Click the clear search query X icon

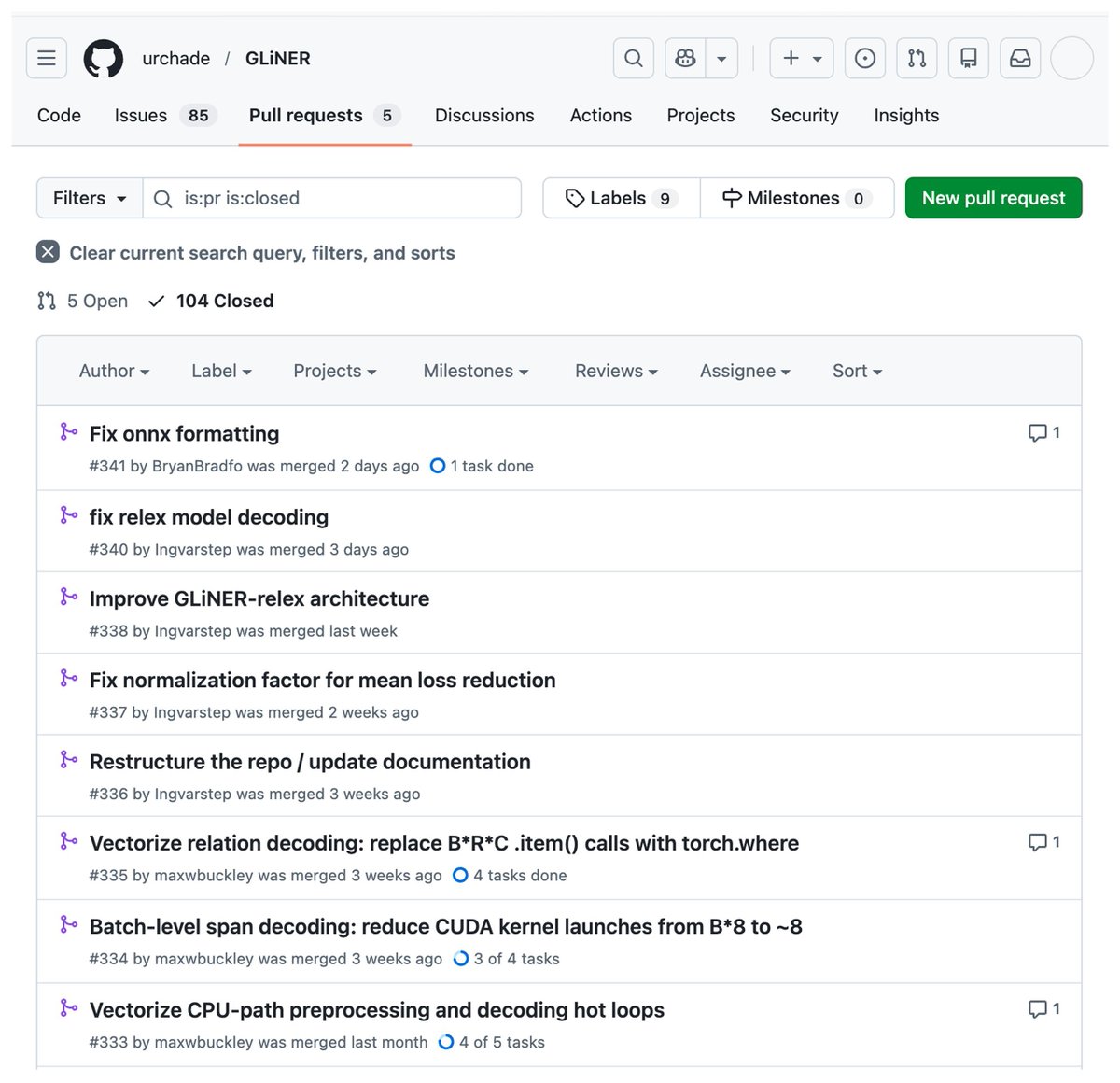48,252
